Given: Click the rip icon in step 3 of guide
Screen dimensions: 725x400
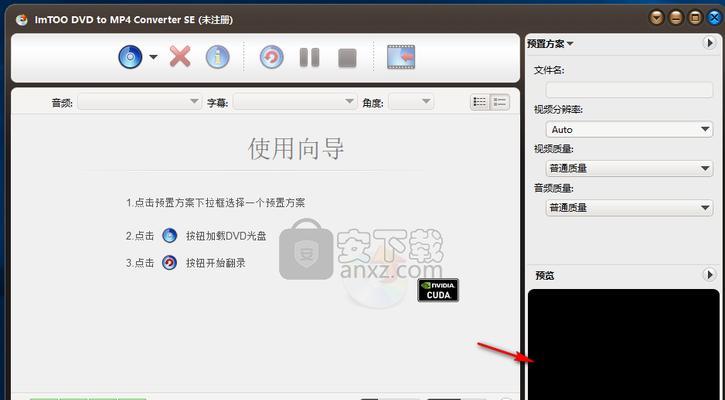Looking at the screenshot, I should [170, 263].
